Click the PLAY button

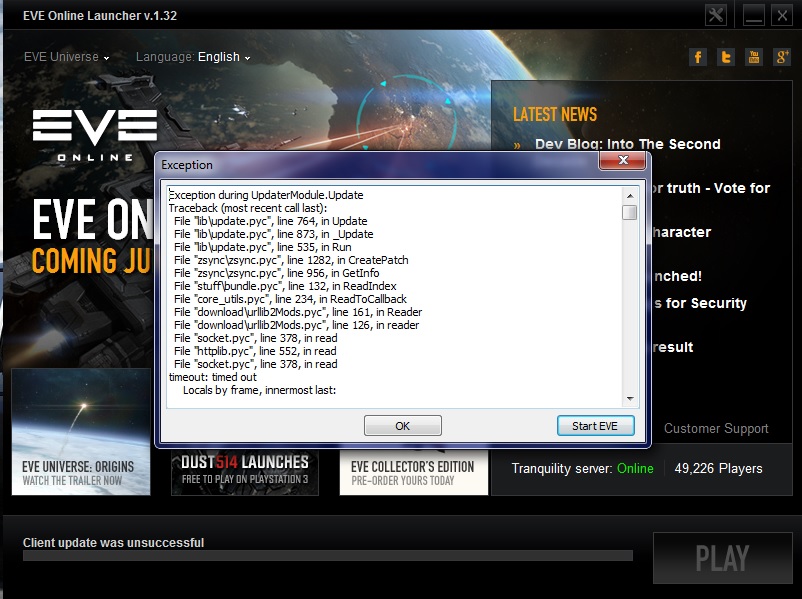click(722, 558)
